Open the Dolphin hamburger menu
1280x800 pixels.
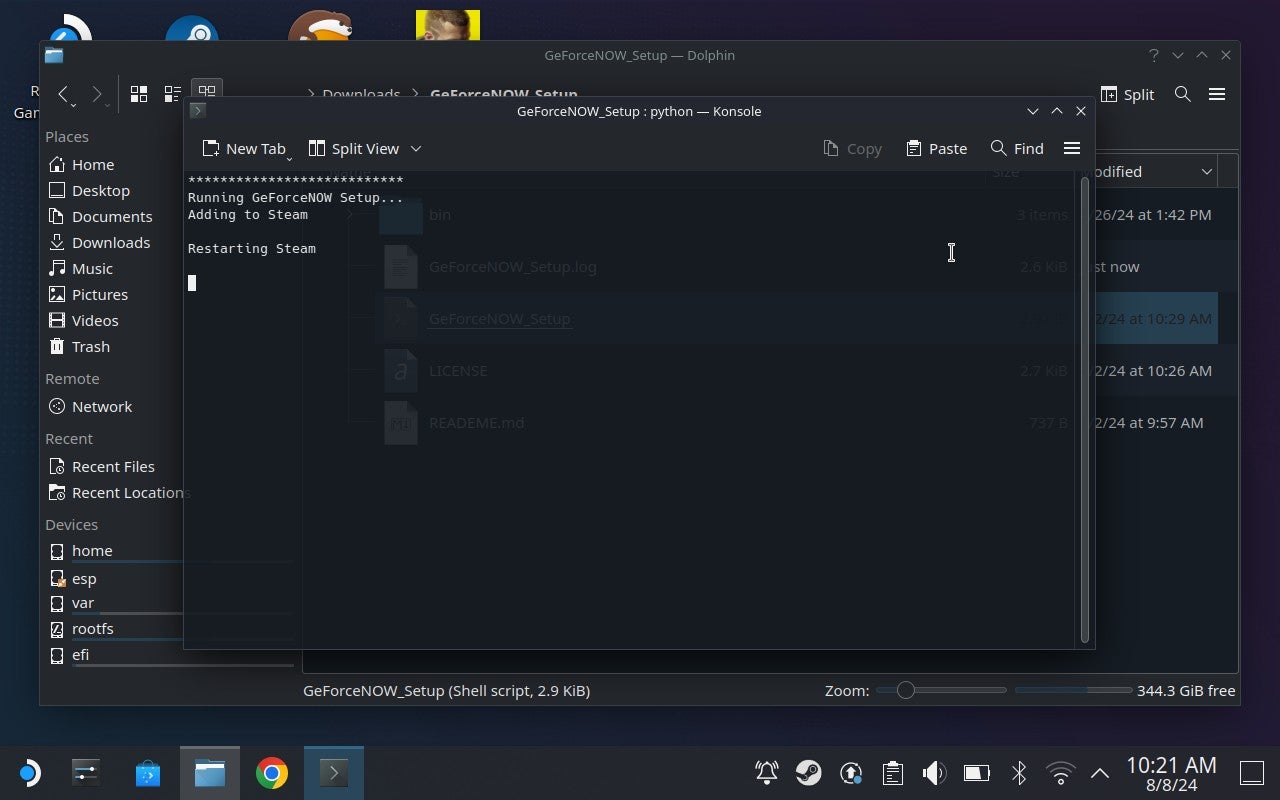pyautogui.click(x=1217, y=94)
